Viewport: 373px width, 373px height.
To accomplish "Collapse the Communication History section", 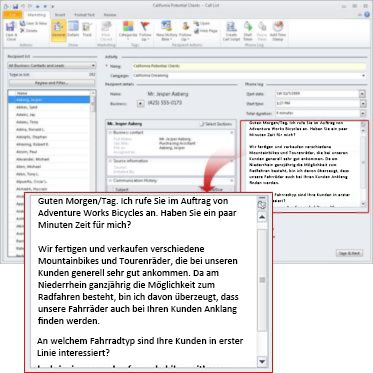I will coord(232,181).
